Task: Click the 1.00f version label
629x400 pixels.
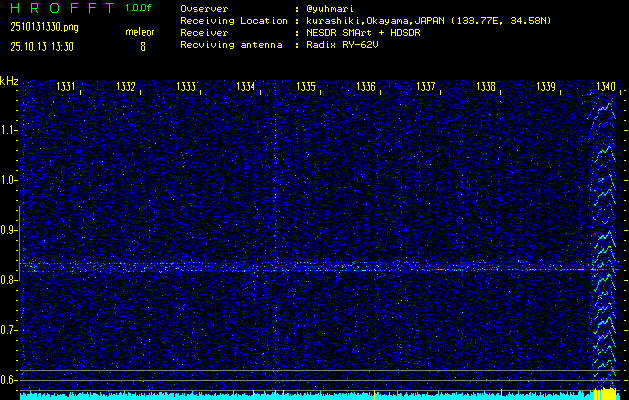Action: point(139,7)
